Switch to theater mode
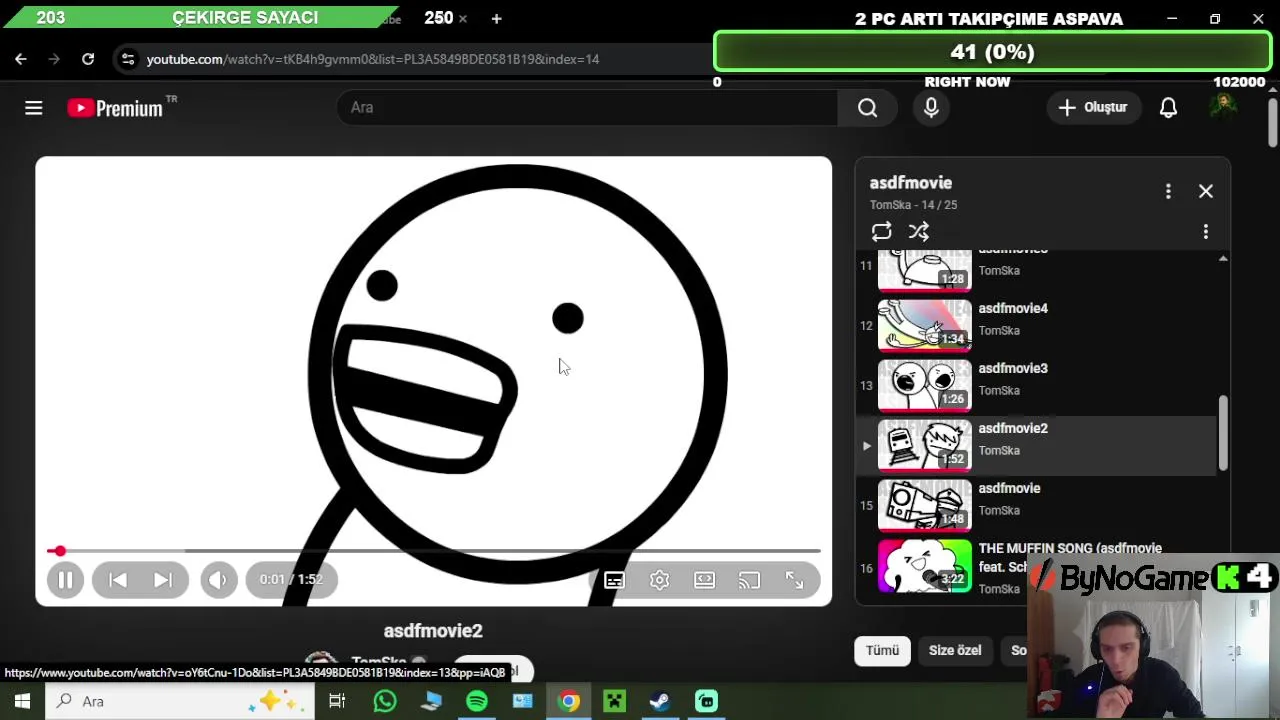 tap(705, 580)
